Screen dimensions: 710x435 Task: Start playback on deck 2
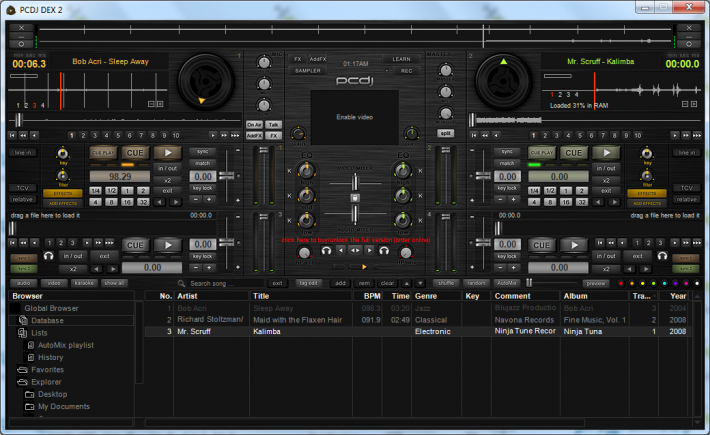tap(606, 153)
